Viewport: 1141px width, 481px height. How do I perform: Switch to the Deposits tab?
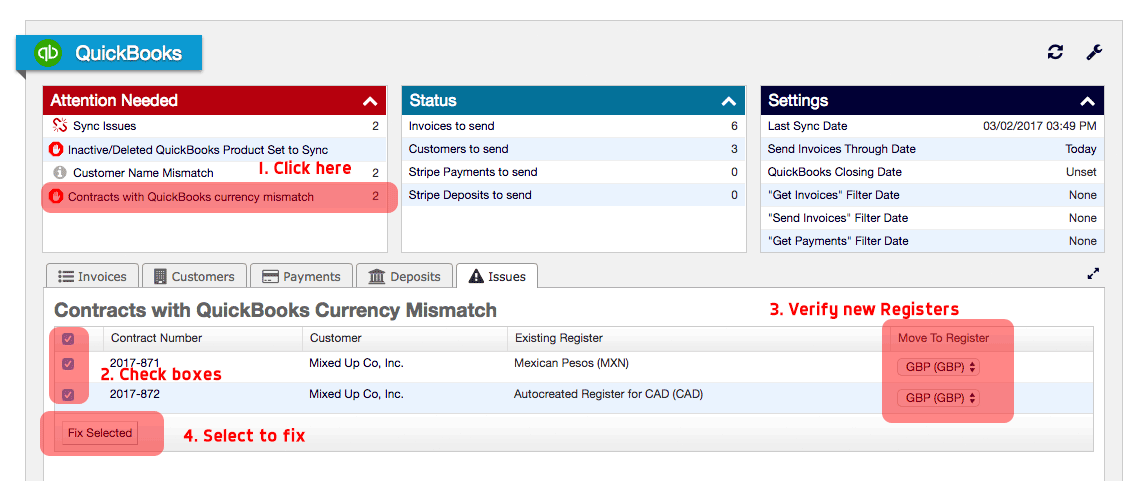(404, 277)
